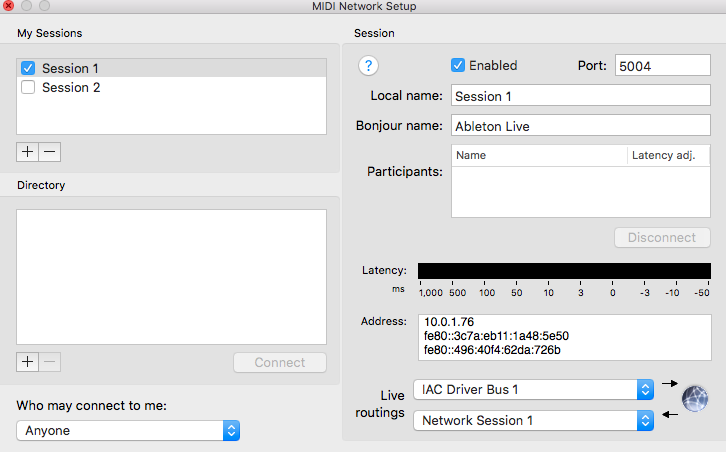The height and width of the screenshot is (452, 726).
Task: Expand the Anyone connection permission dropdown
Action: point(128,431)
